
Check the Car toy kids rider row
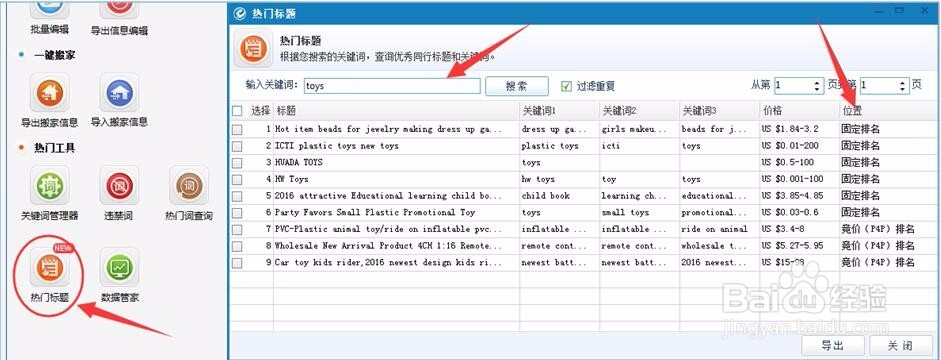pyautogui.click(x=237, y=263)
